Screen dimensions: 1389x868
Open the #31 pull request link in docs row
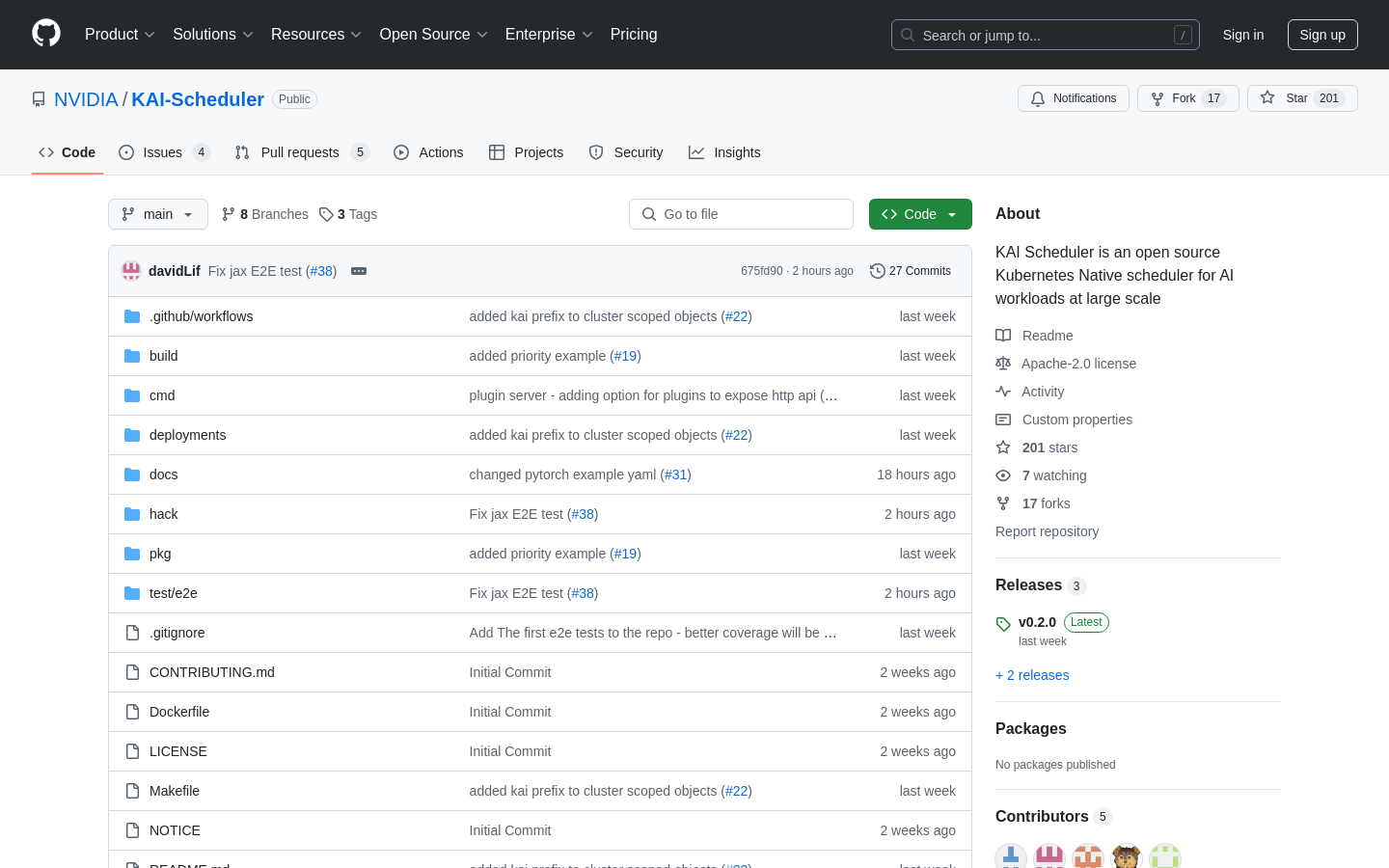(x=676, y=475)
